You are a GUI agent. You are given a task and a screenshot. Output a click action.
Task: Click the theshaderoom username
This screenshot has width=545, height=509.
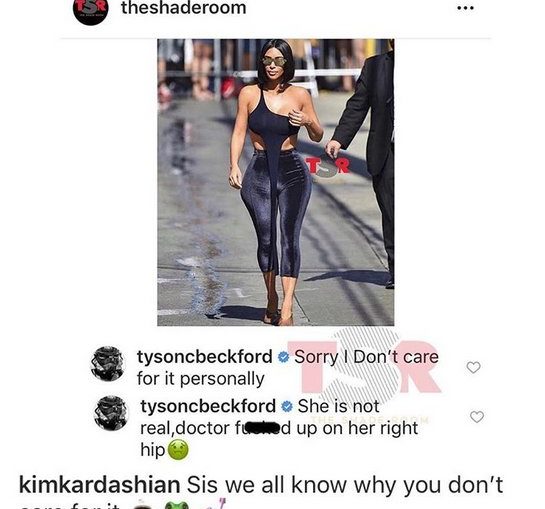pos(184,8)
